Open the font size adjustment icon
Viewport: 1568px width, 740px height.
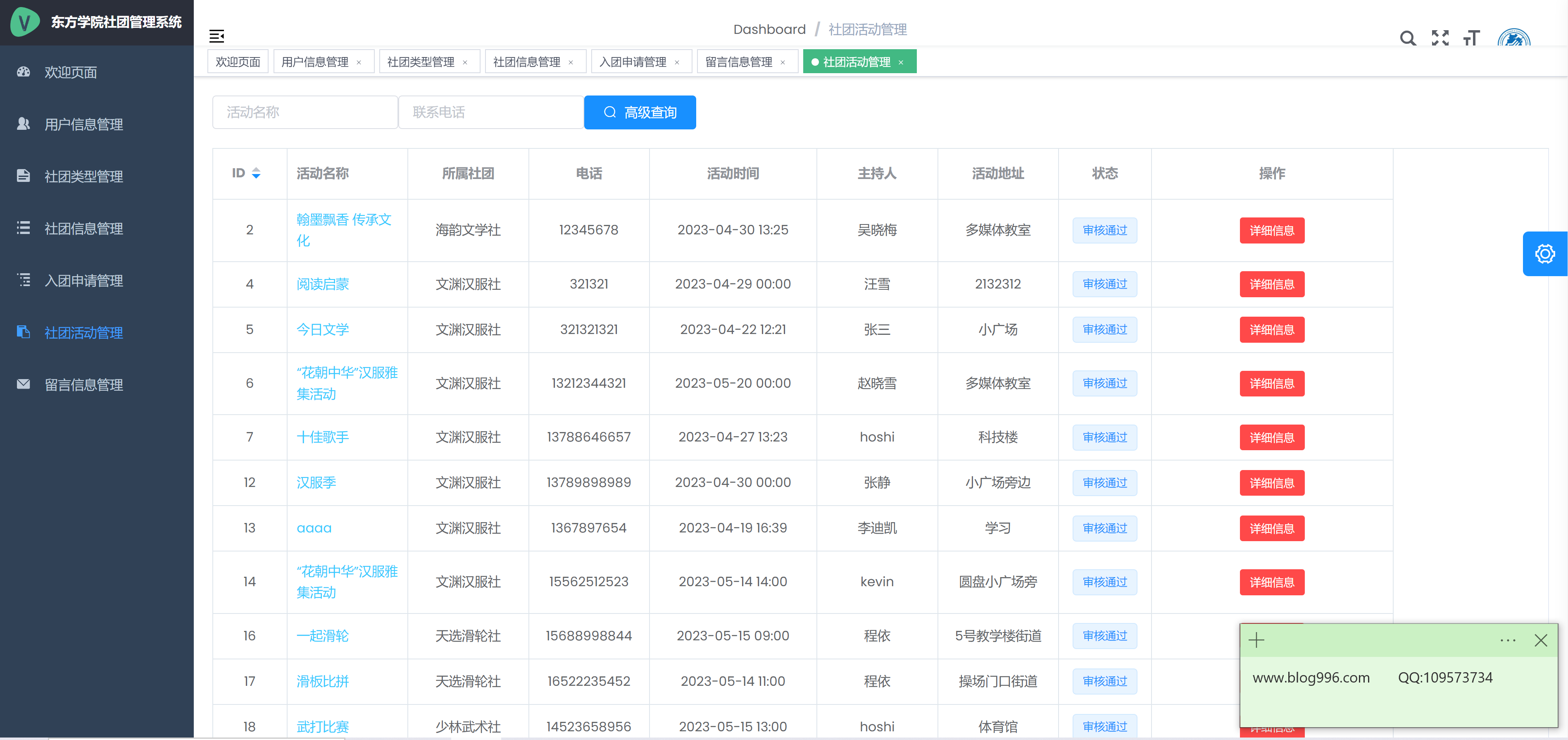pyautogui.click(x=1473, y=38)
